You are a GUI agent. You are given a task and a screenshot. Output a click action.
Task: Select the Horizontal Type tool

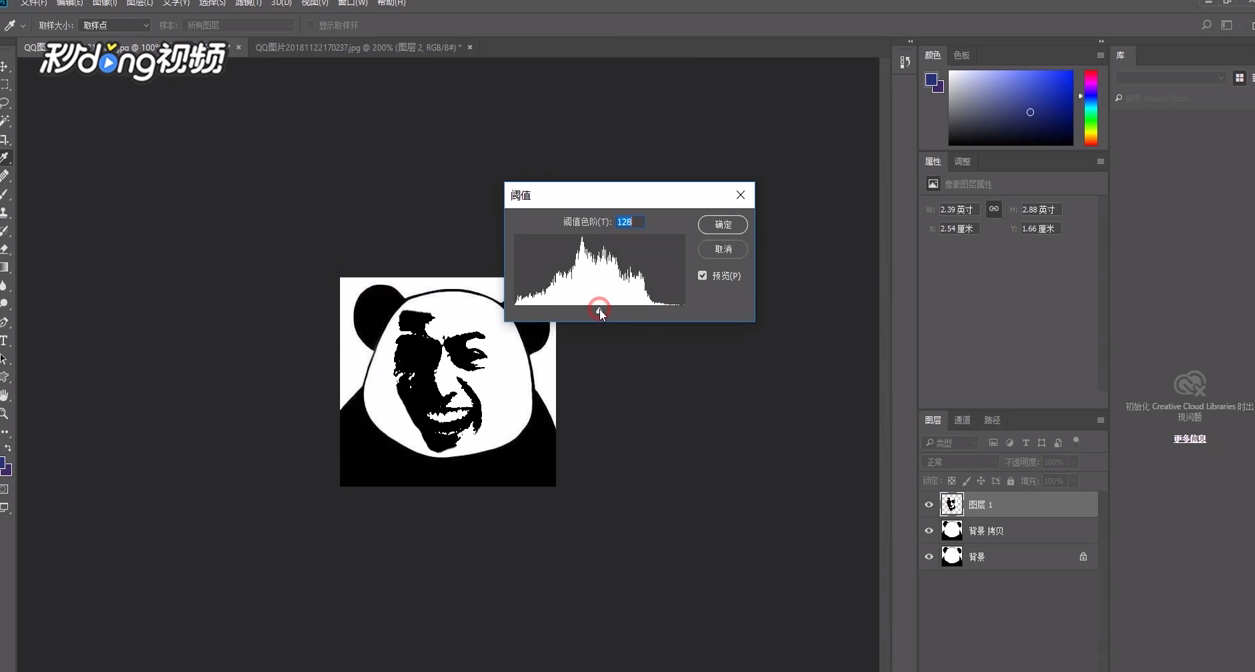4,341
